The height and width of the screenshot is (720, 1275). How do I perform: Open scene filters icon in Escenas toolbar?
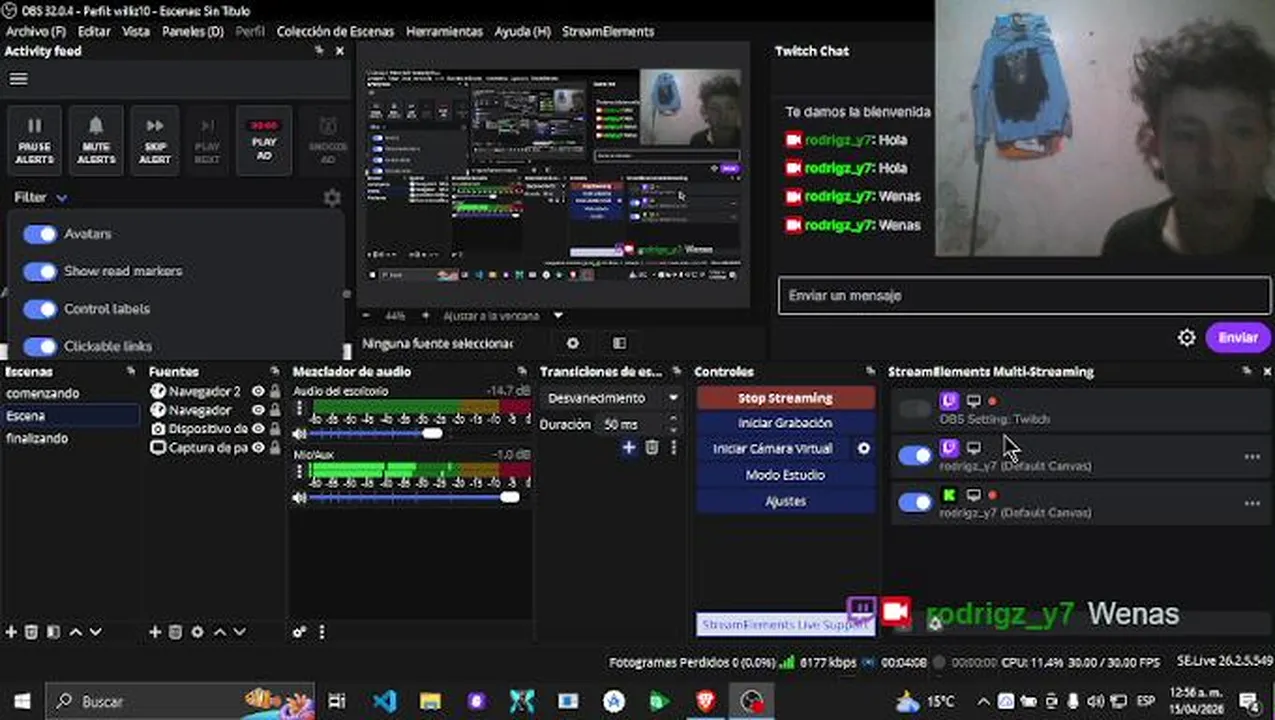click(x=54, y=632)
